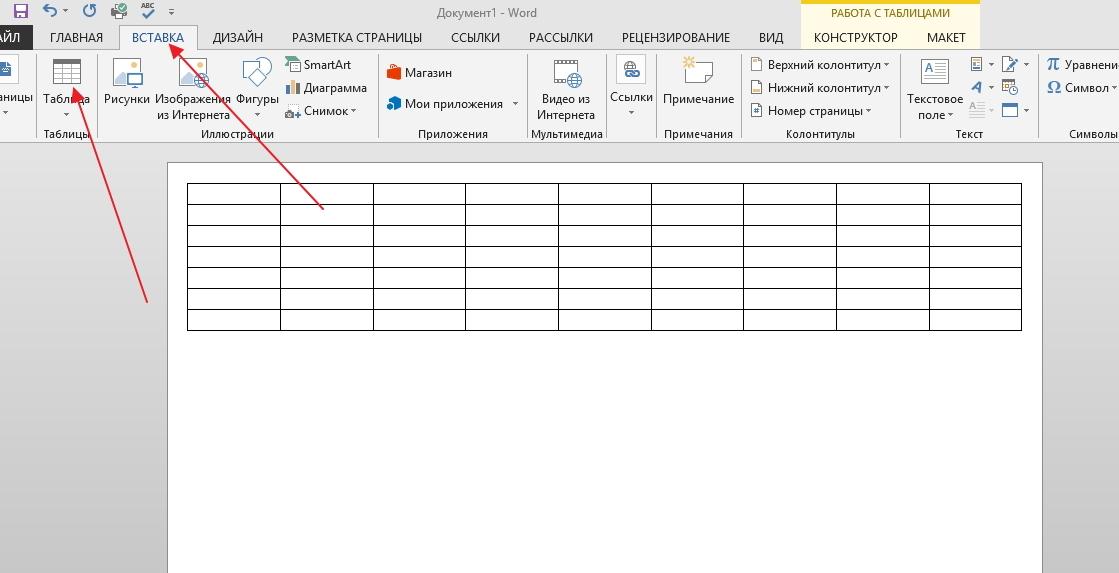Insert a SmartArt graphic
This screenshot has width=1119, height=573.
[x=318, y=65]
